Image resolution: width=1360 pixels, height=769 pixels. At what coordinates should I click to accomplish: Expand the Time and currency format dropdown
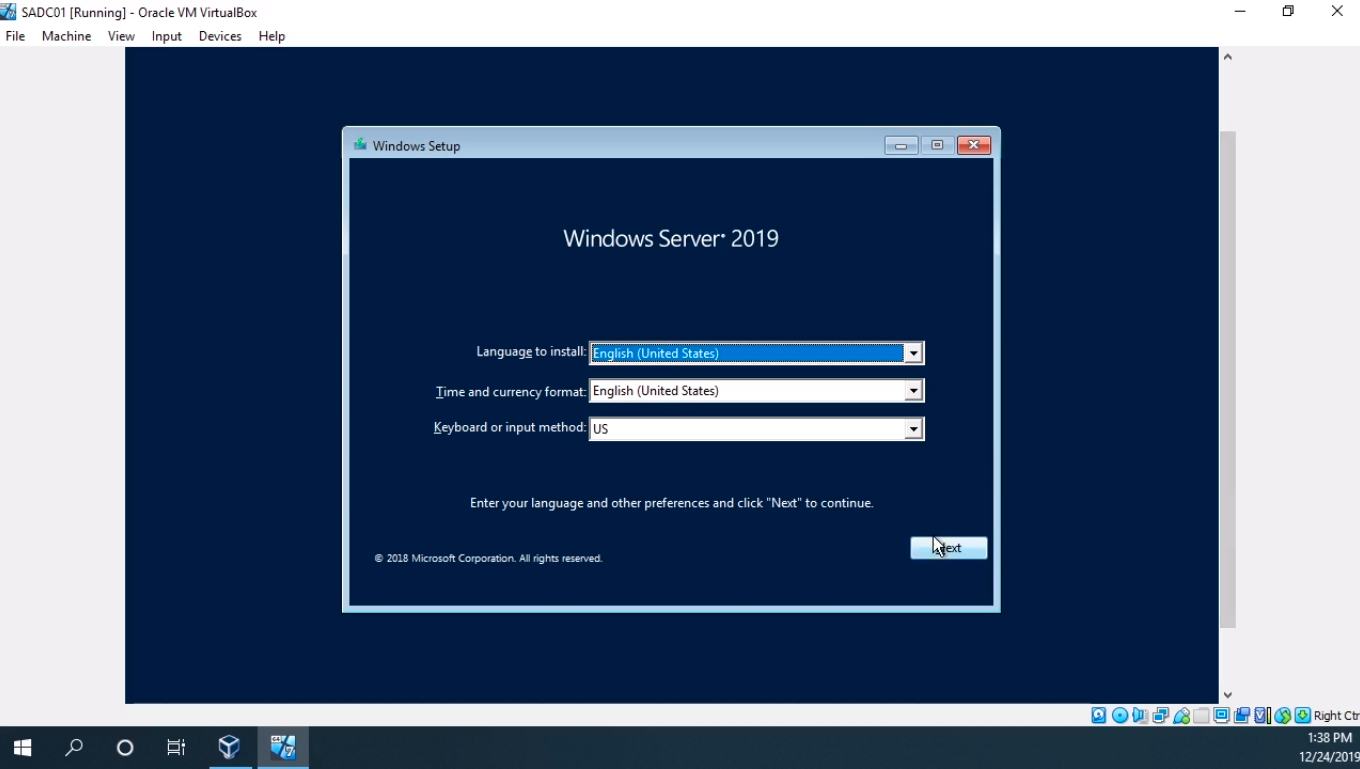click(x=913, y=391)
